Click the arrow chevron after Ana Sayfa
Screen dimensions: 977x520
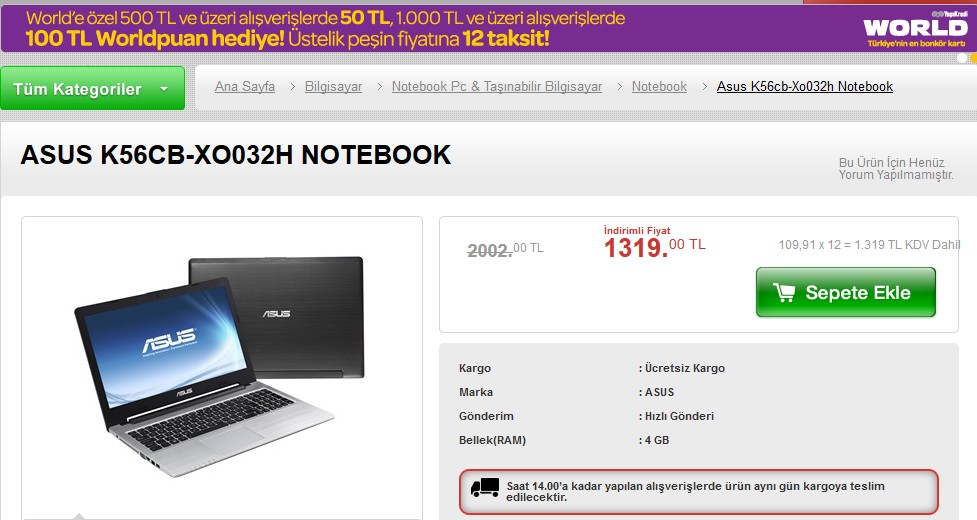[x=292, y=87]
